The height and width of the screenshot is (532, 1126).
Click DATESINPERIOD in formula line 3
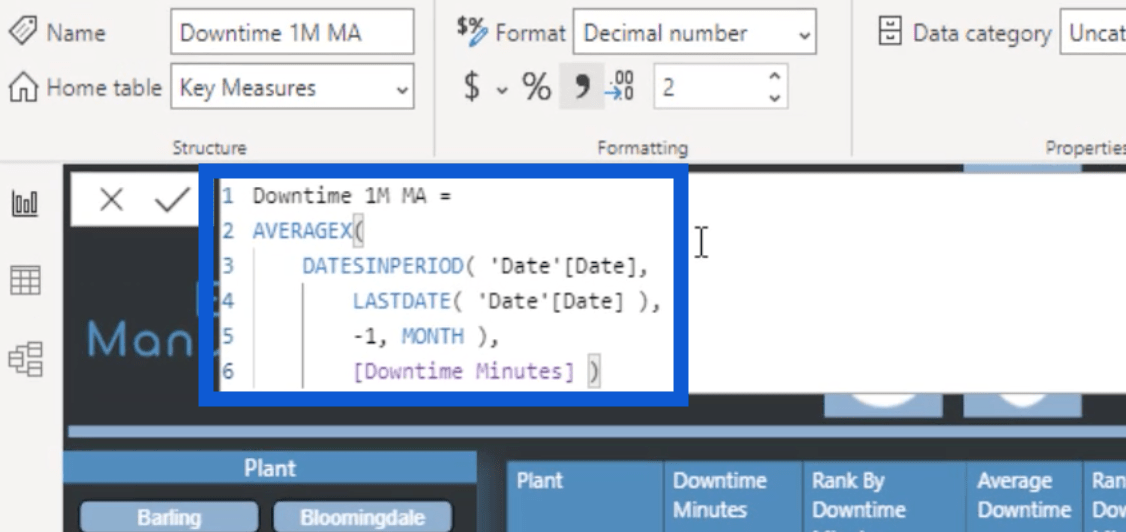tap(383, 266)
